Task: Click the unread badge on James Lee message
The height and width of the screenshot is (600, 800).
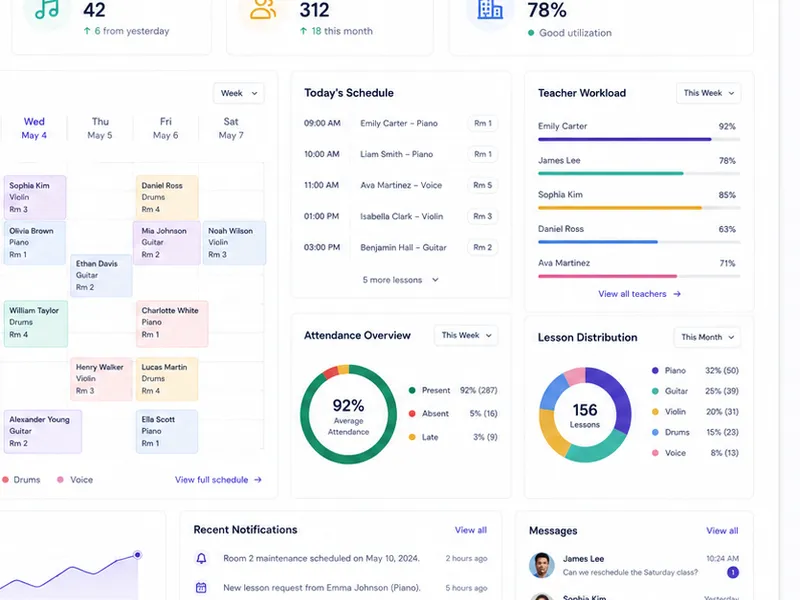Action: tap(733, 572)
